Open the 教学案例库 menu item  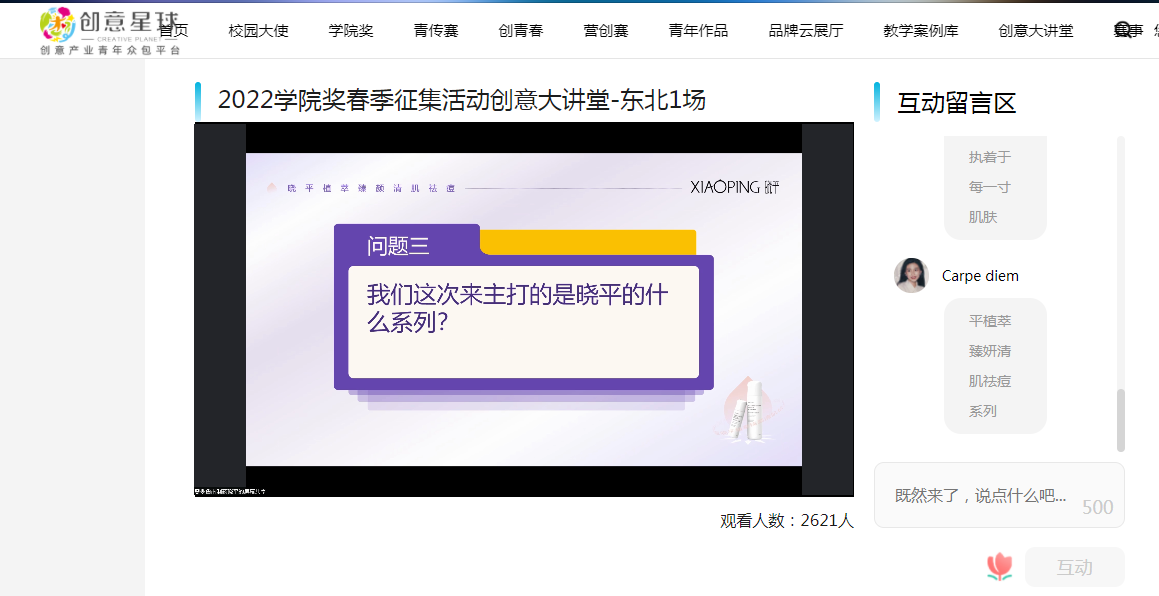click(921, 30)
